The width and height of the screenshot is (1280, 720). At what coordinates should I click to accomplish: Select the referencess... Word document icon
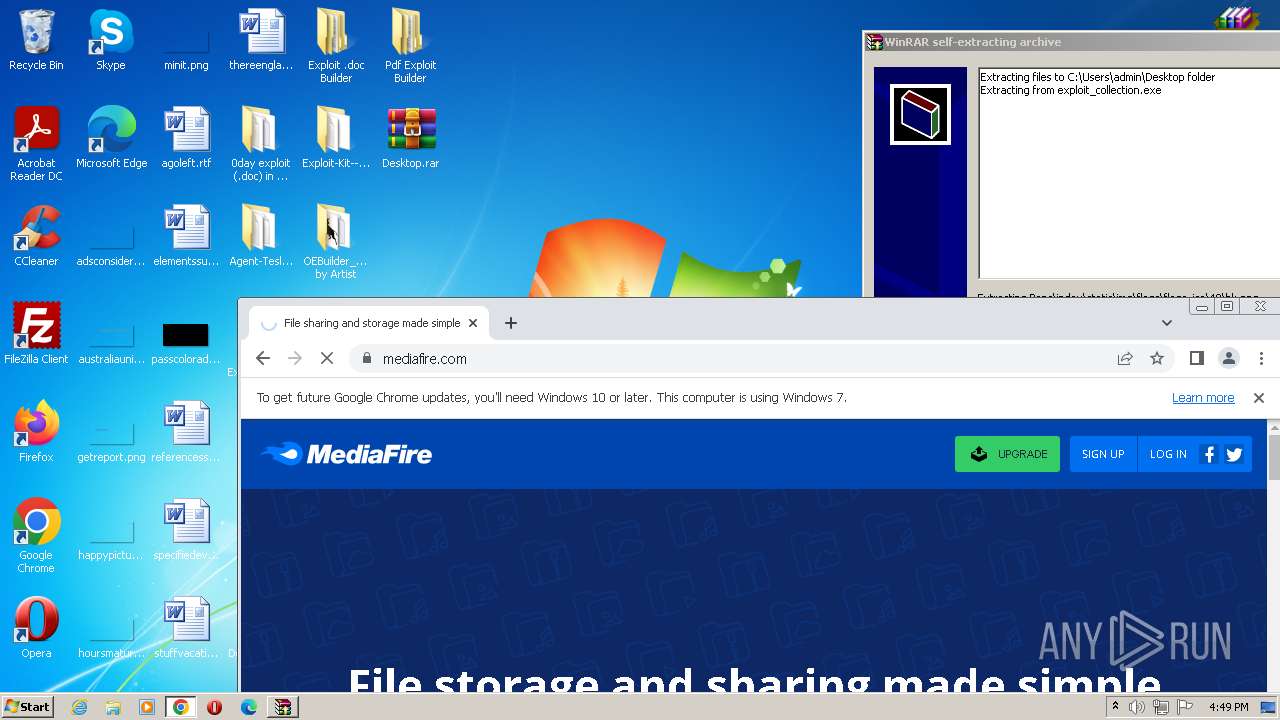186,432
